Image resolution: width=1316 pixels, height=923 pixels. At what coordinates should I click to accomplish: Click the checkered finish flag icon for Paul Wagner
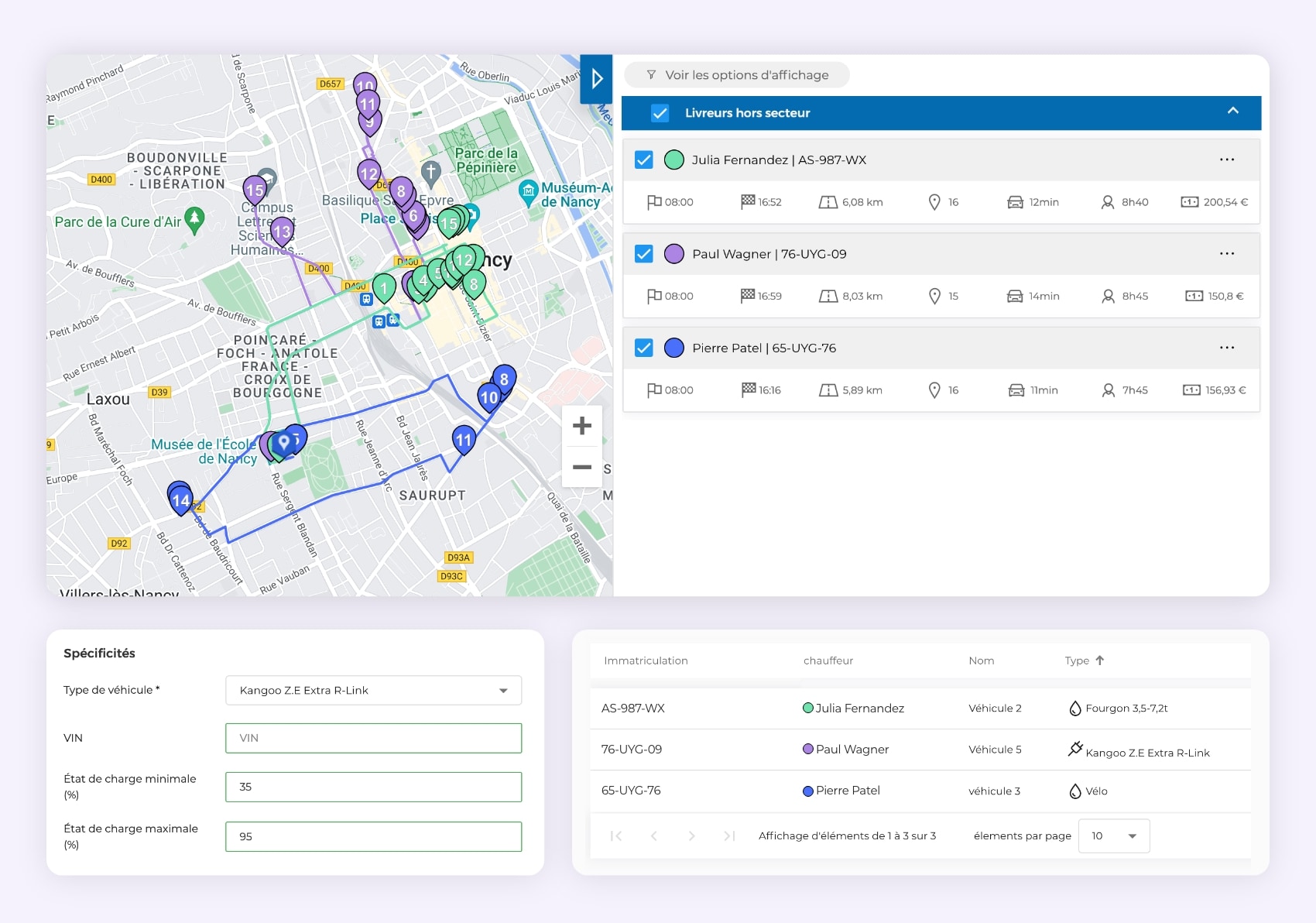747,296
